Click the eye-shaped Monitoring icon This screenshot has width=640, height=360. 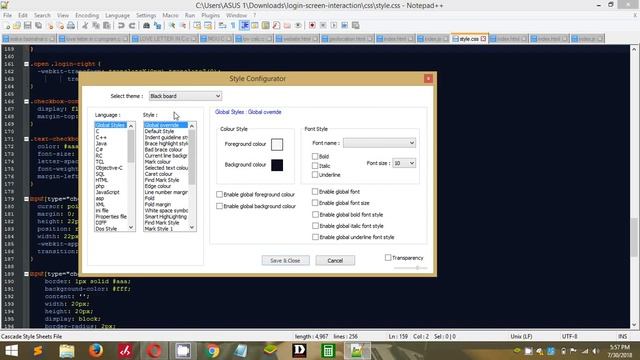pyautogui.click(x=298, y=25)
